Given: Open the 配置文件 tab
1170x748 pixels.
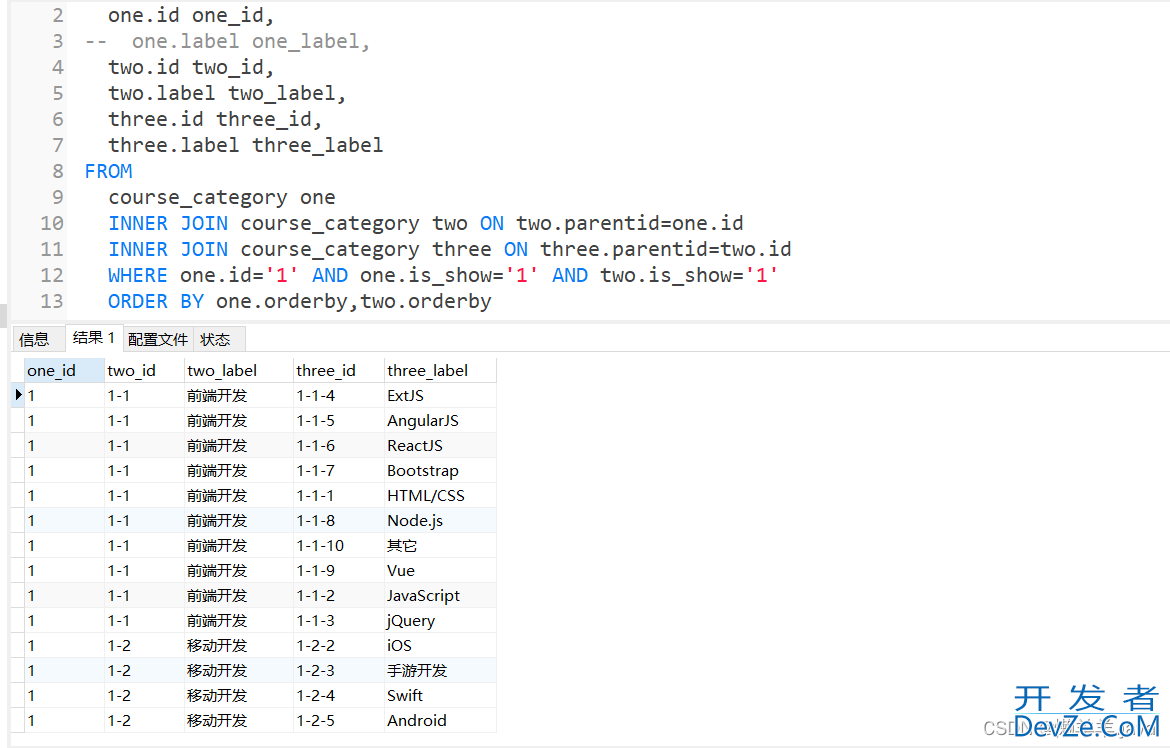Looking at the screenshot, I should (157, 340).
